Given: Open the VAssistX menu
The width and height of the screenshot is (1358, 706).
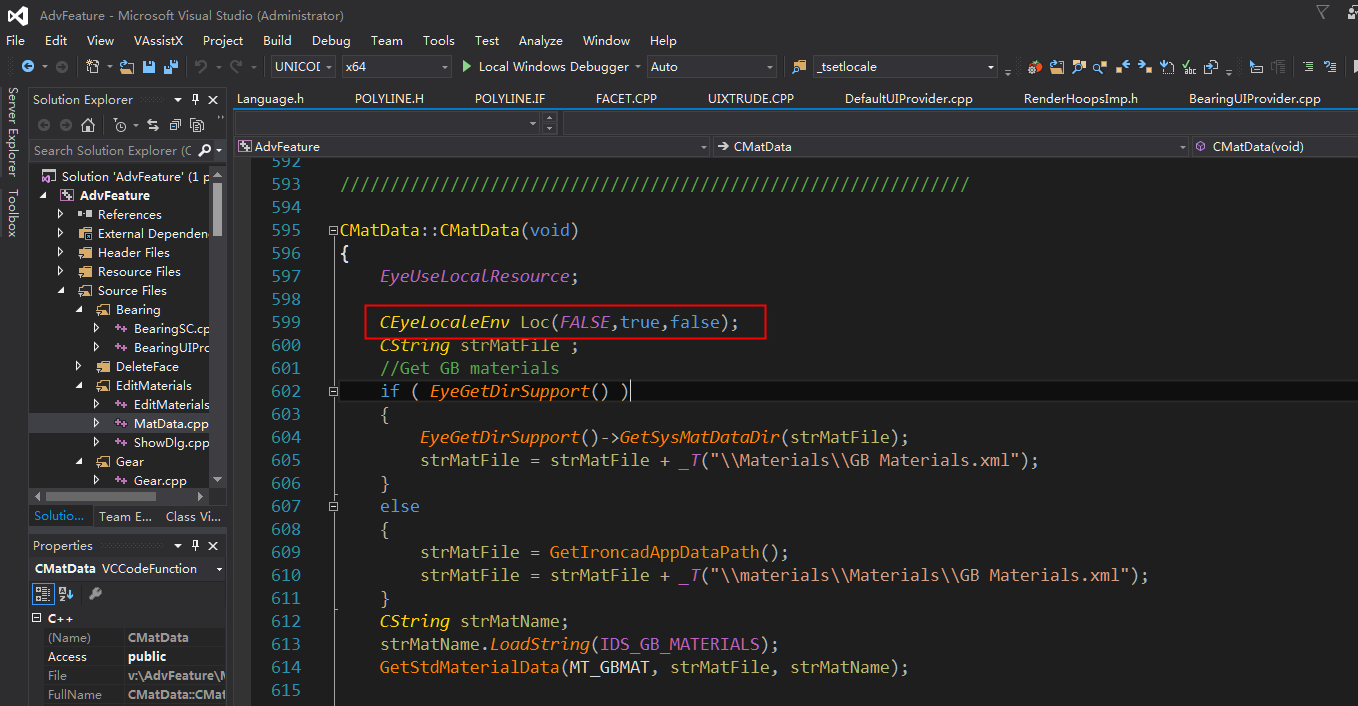Looking at the screenshot, I should click(158, 41).
